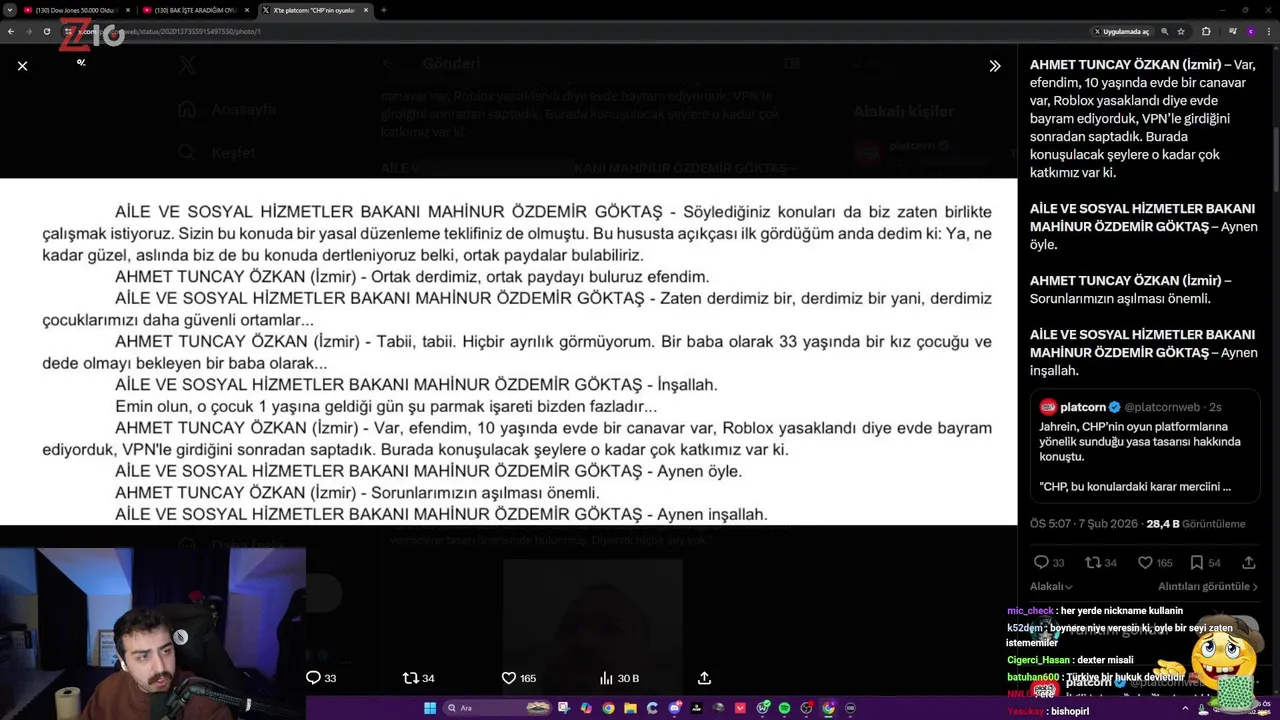Click the reply icon with 33 in the sidebar
Screen dimensions: 1280x720
[1041, 562]
